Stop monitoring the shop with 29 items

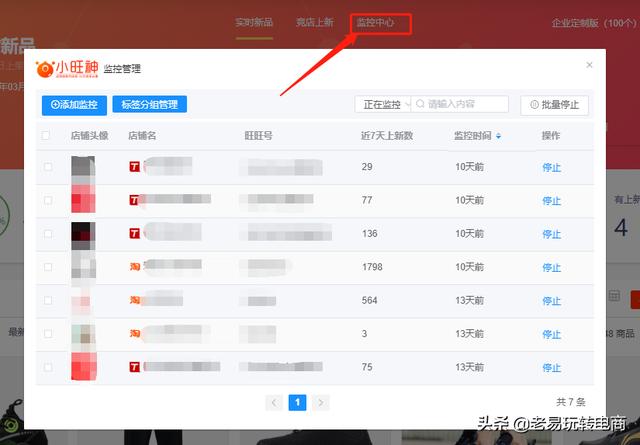[551, 167]
